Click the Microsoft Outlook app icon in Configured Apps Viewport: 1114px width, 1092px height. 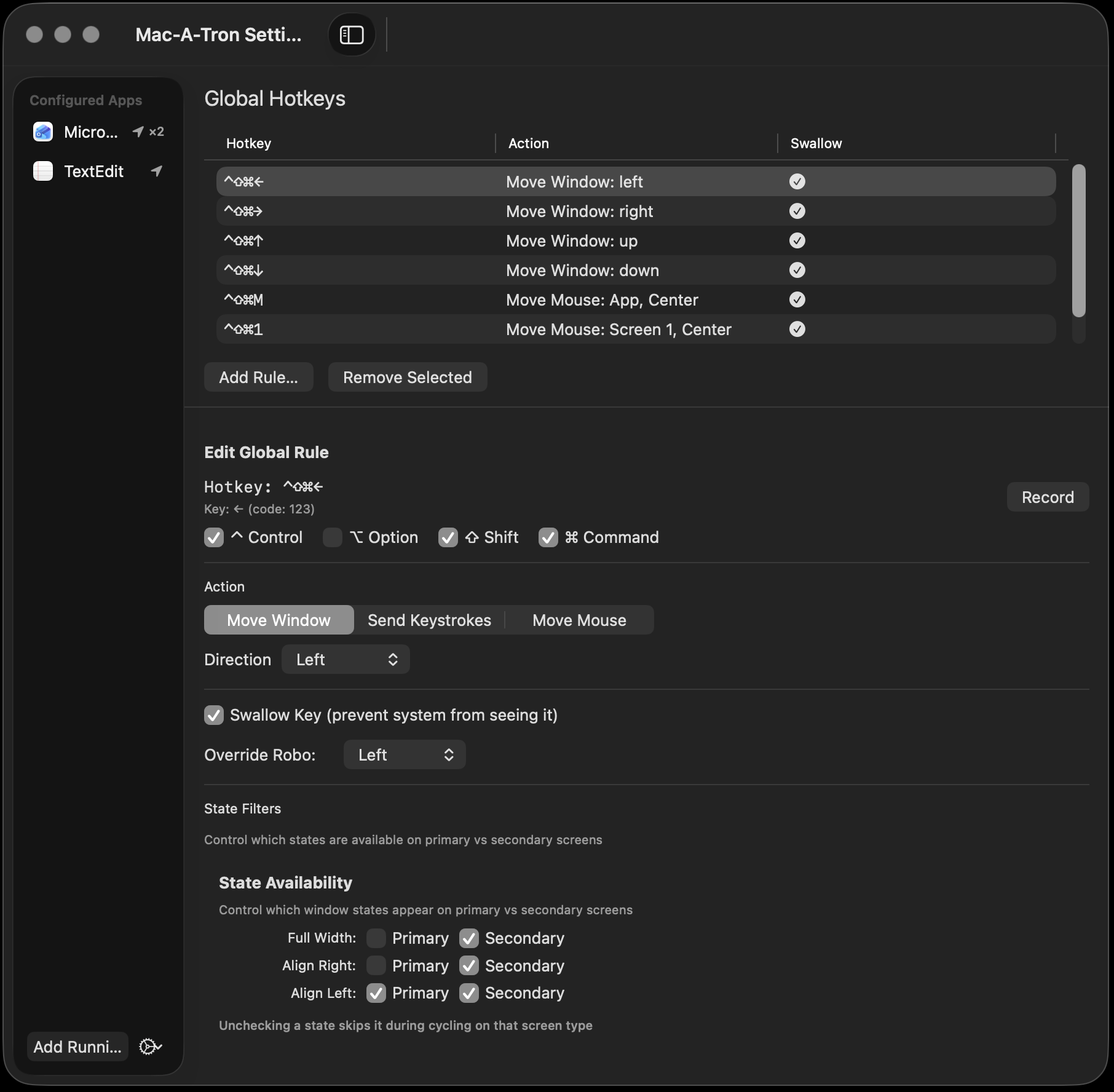[42, 131]
